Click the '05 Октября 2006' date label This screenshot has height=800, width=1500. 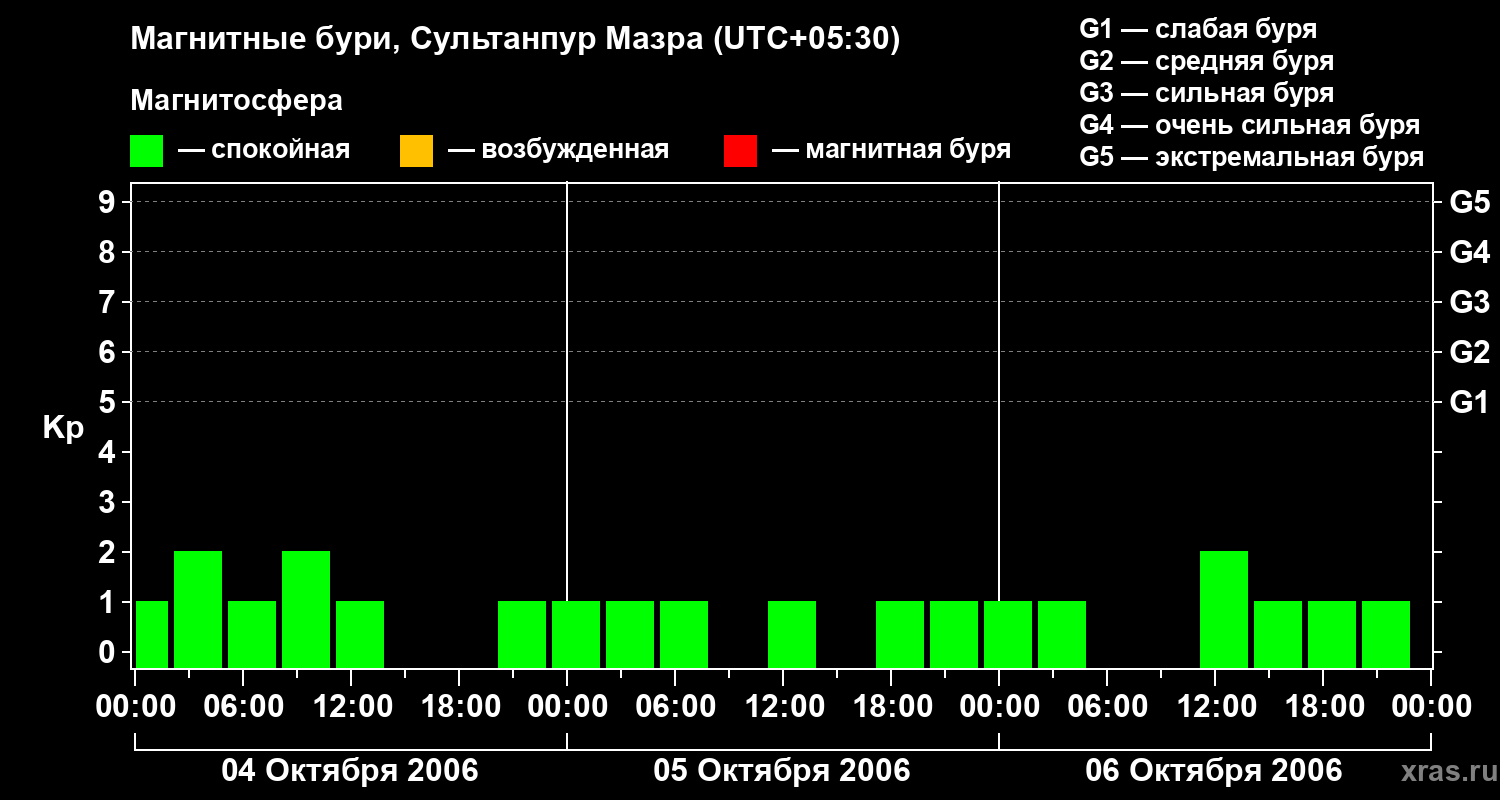[x=782, y=770]
